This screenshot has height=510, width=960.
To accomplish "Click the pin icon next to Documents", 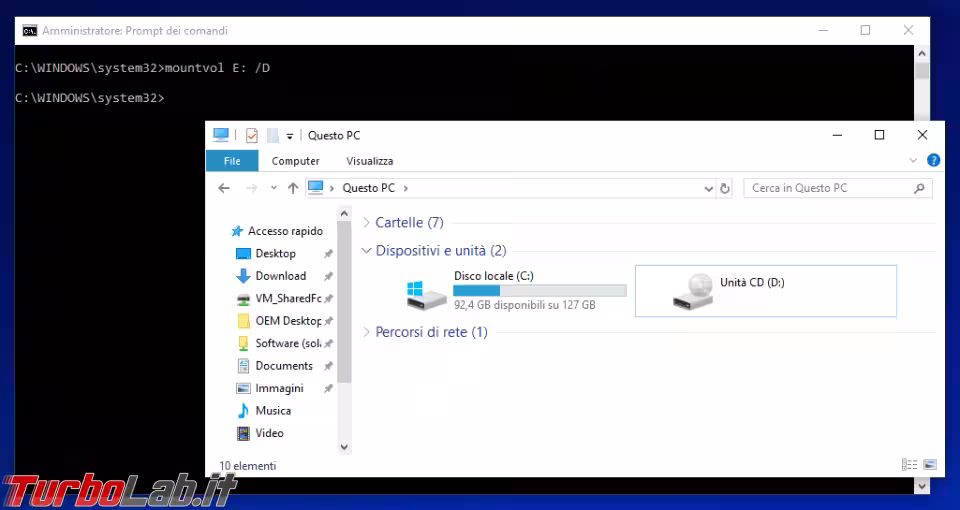I will pyautogui.click(x=328, y=366).
